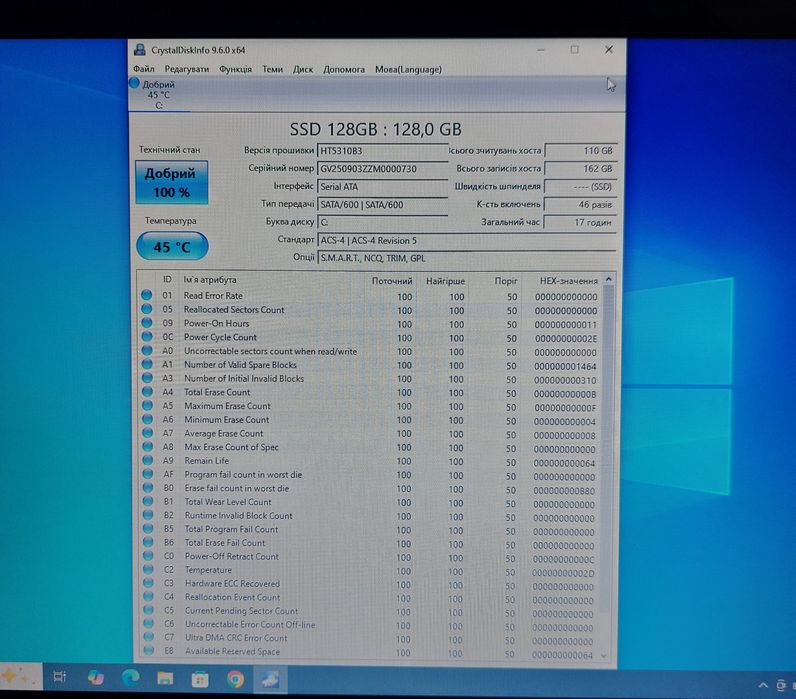Click the status orb for Total Wear Level Count
This screenshot has width=796, height=699.
click(x=148, y=501)
